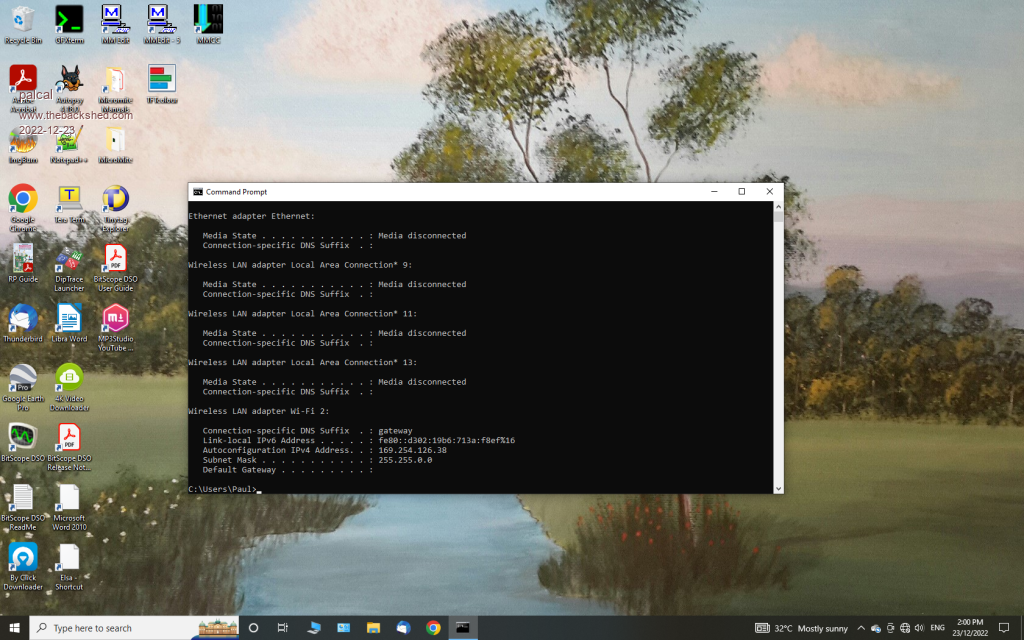Click the Command Prompt scrollbar up arrow

(778, 206)
